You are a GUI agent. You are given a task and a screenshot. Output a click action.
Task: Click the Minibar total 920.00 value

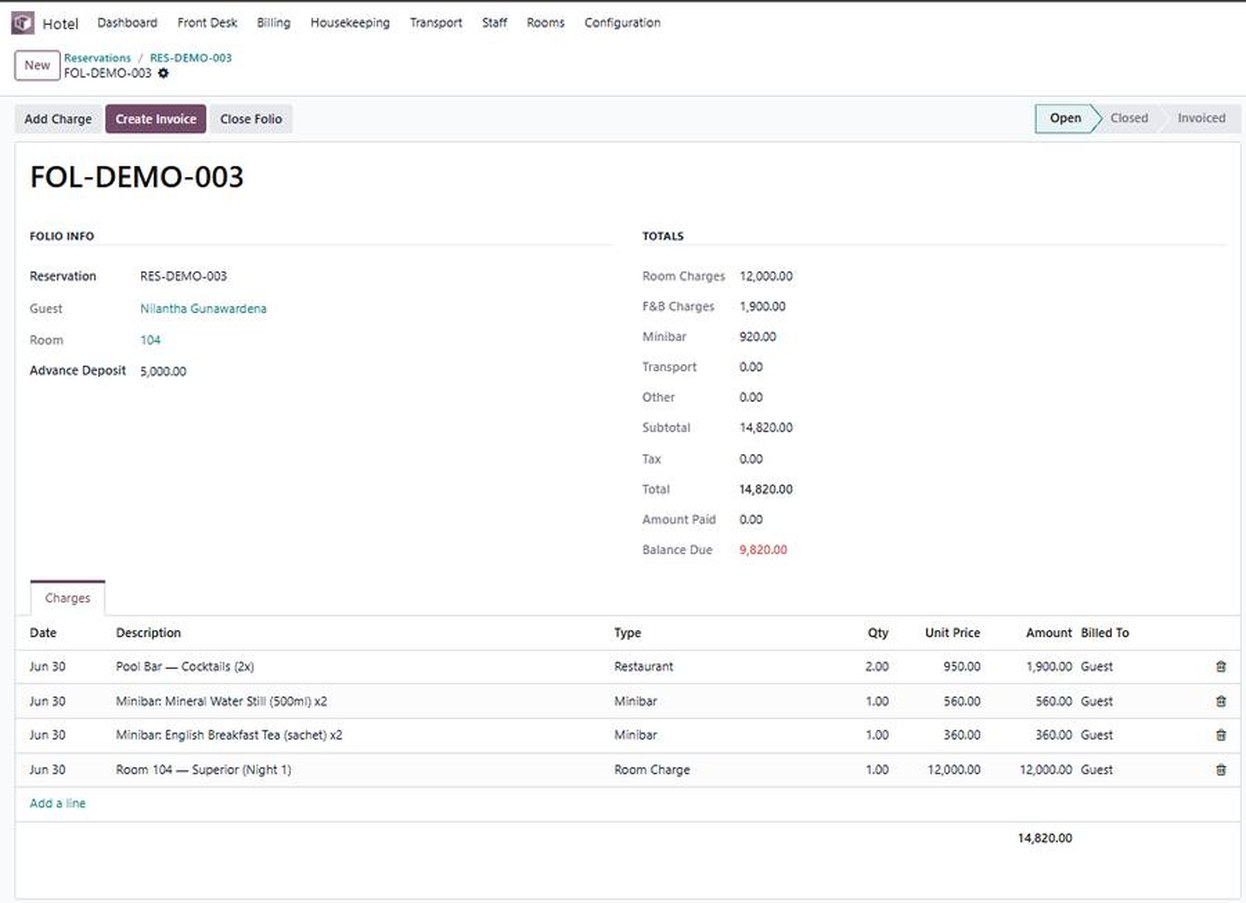coord(758,337)
